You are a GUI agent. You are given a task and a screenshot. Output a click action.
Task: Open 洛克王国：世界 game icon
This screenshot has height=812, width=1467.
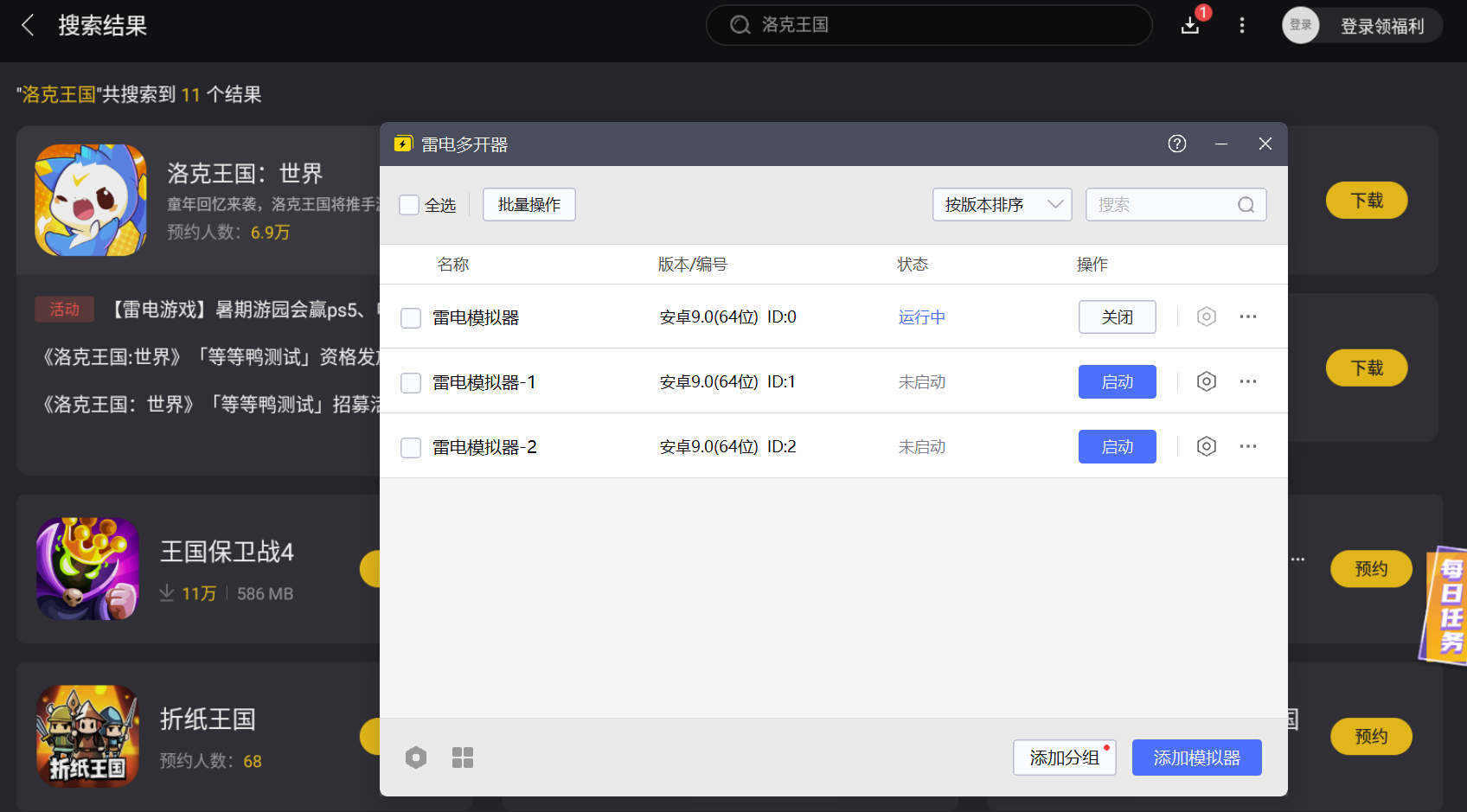(x=90, y=200)
